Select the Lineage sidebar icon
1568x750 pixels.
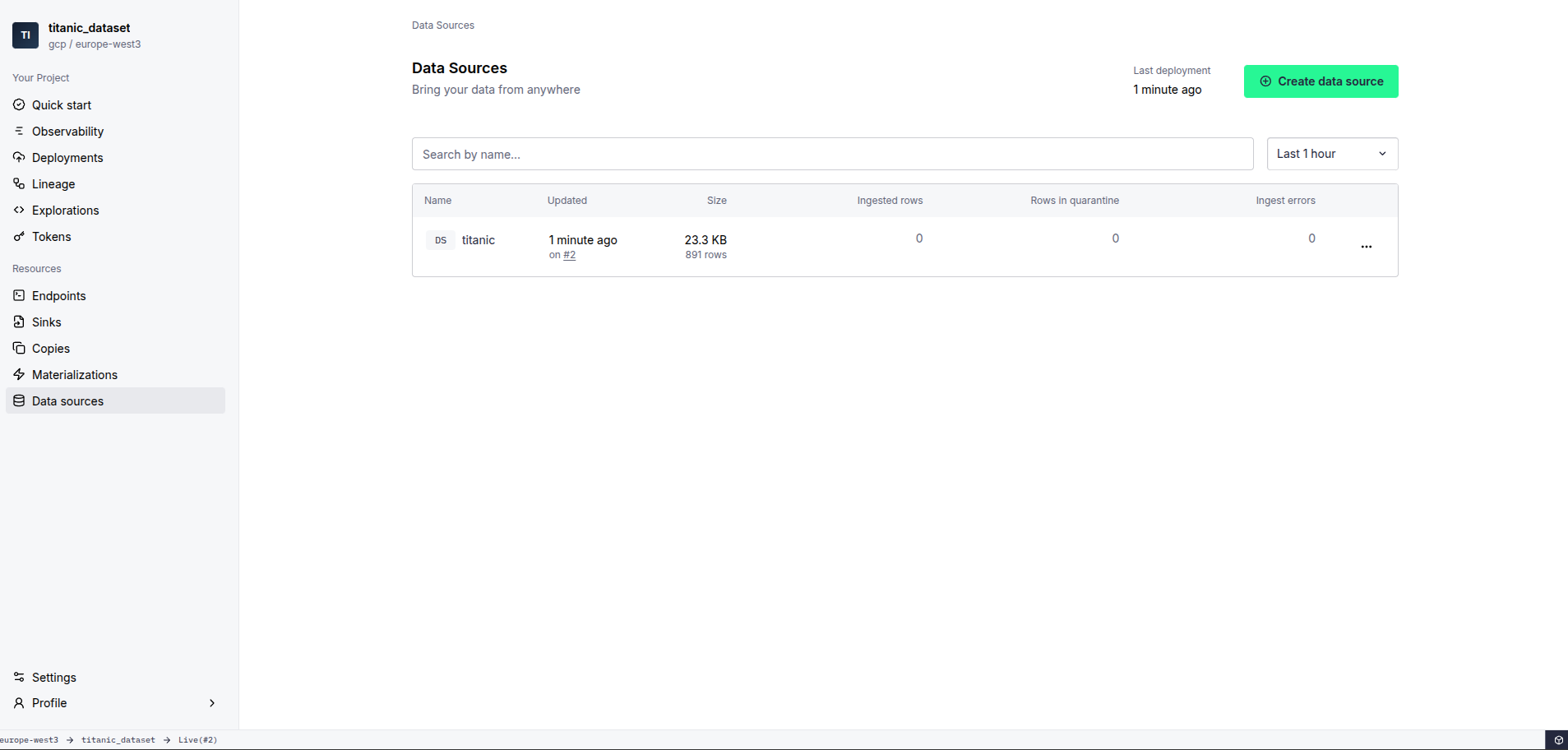(20, 183)
